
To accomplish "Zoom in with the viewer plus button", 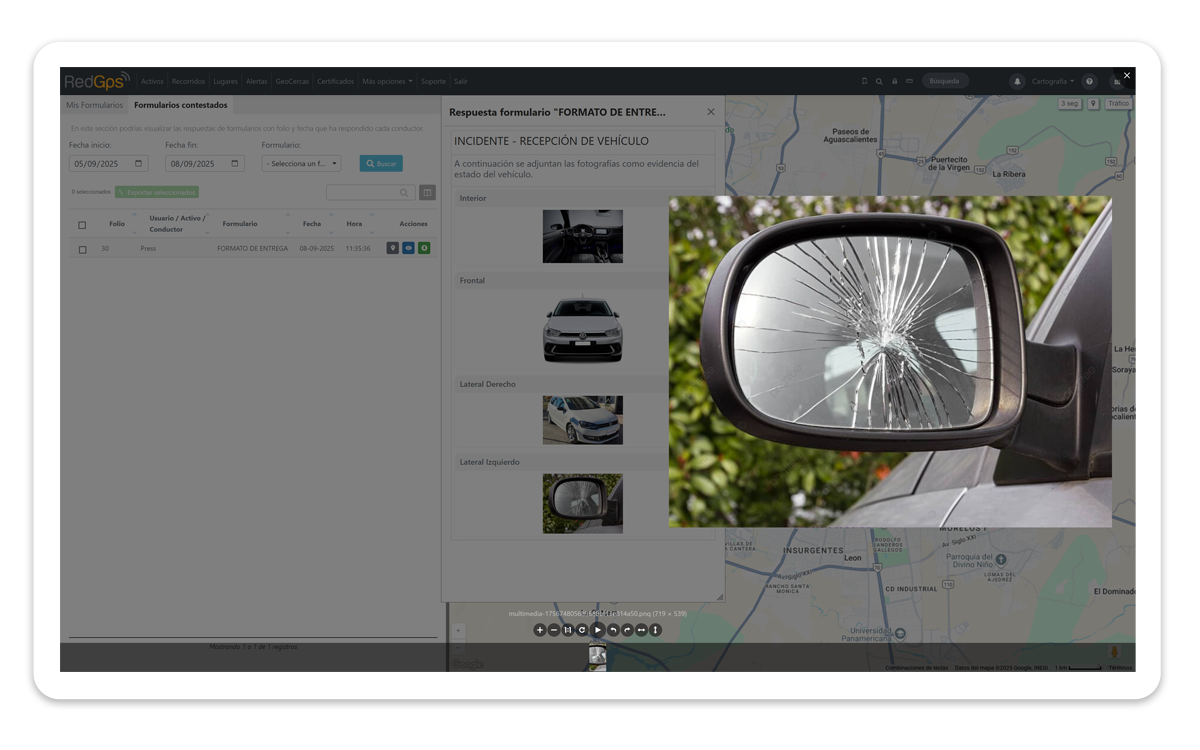I will pos(540,630).
